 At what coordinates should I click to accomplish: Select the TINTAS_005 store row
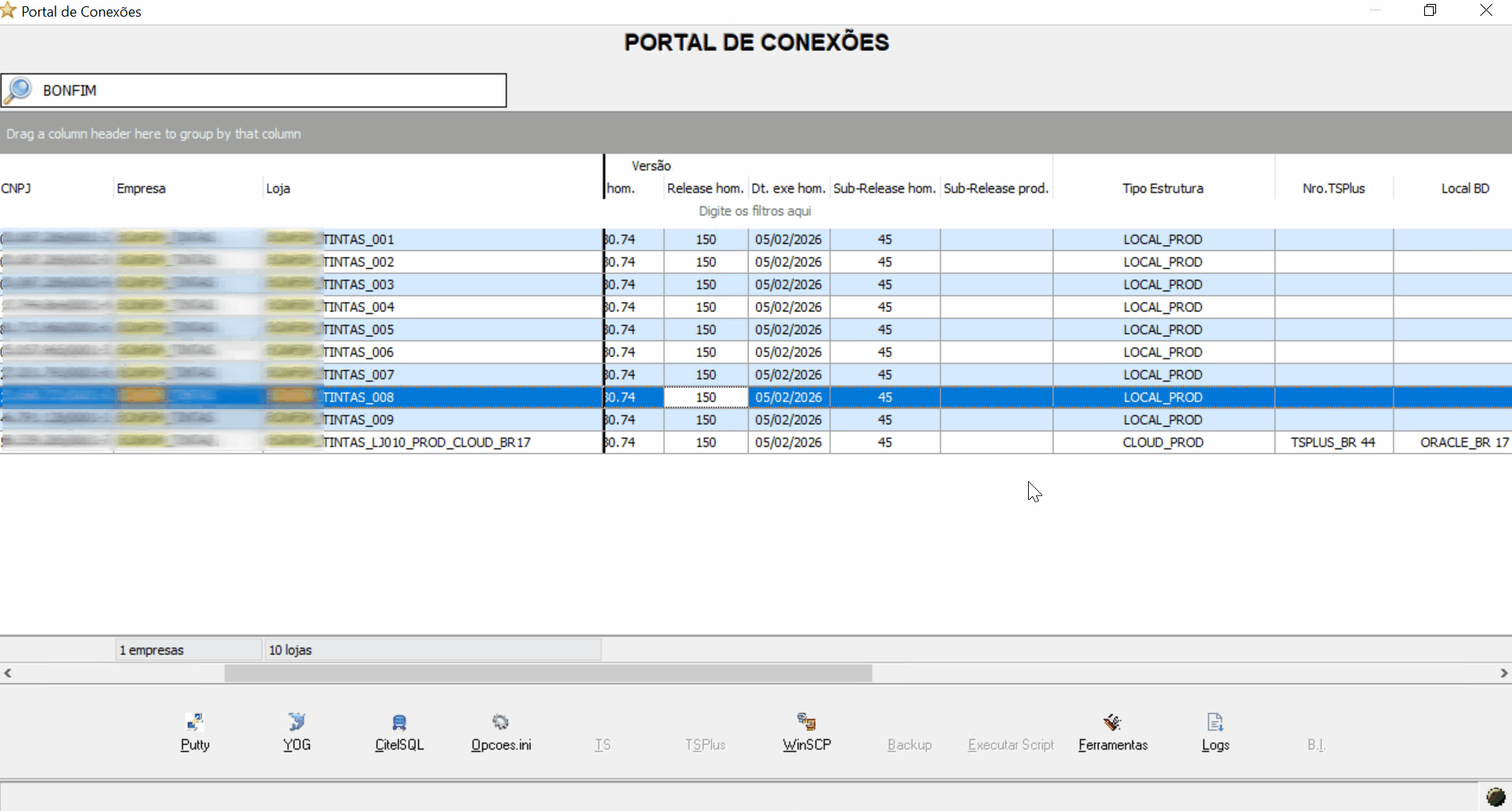tap(755, 329)
